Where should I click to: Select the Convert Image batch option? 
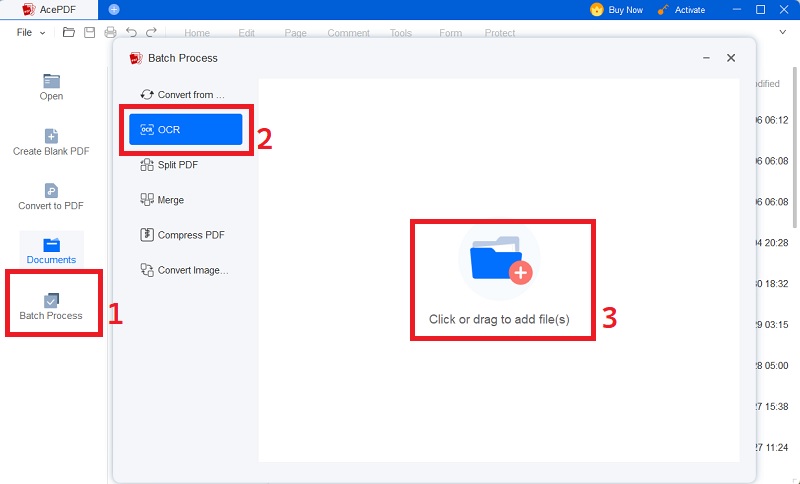pos(185,270)
